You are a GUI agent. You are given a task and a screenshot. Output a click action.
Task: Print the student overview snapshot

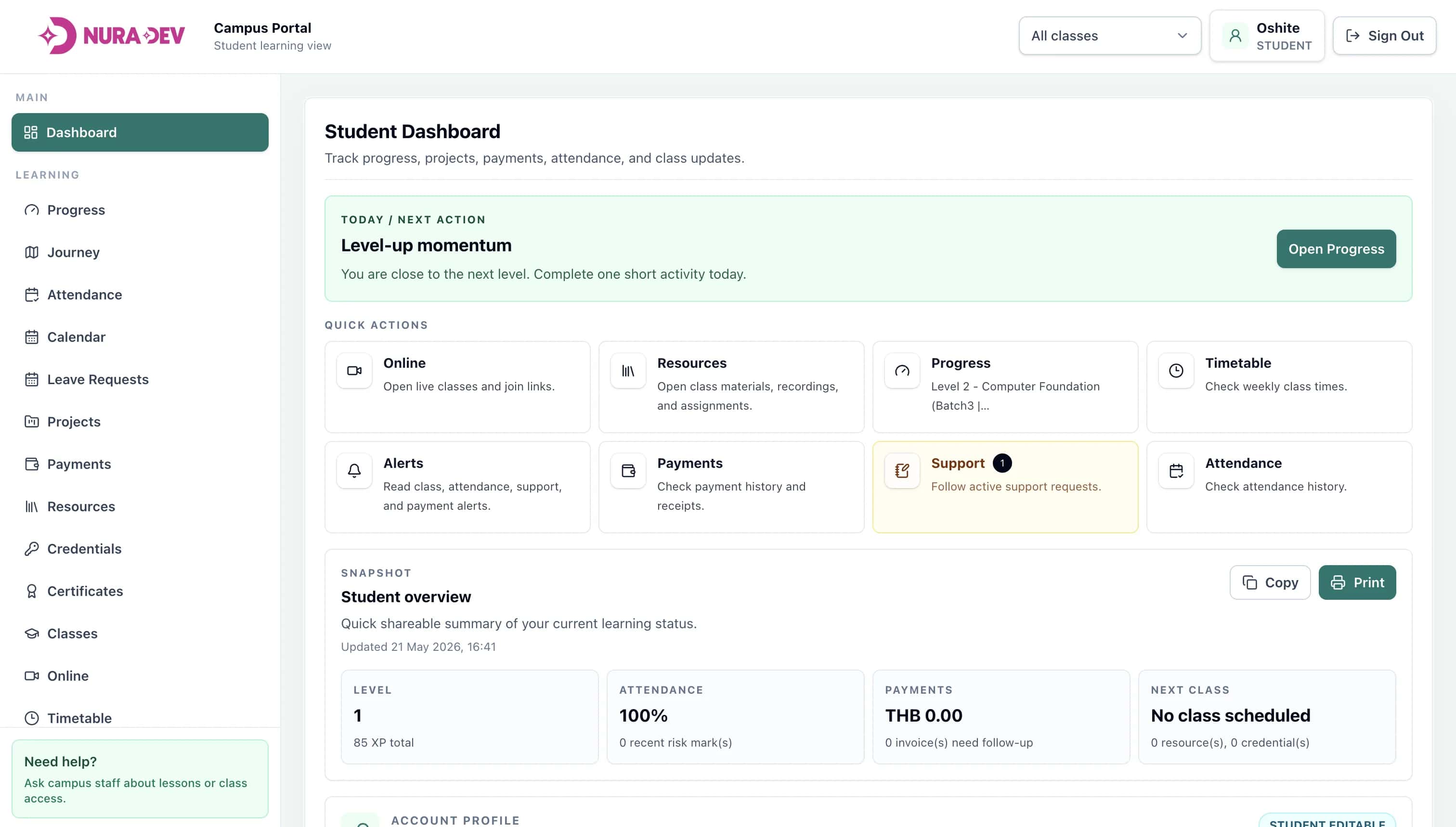pyautogui.click(x=1357, y=583)
